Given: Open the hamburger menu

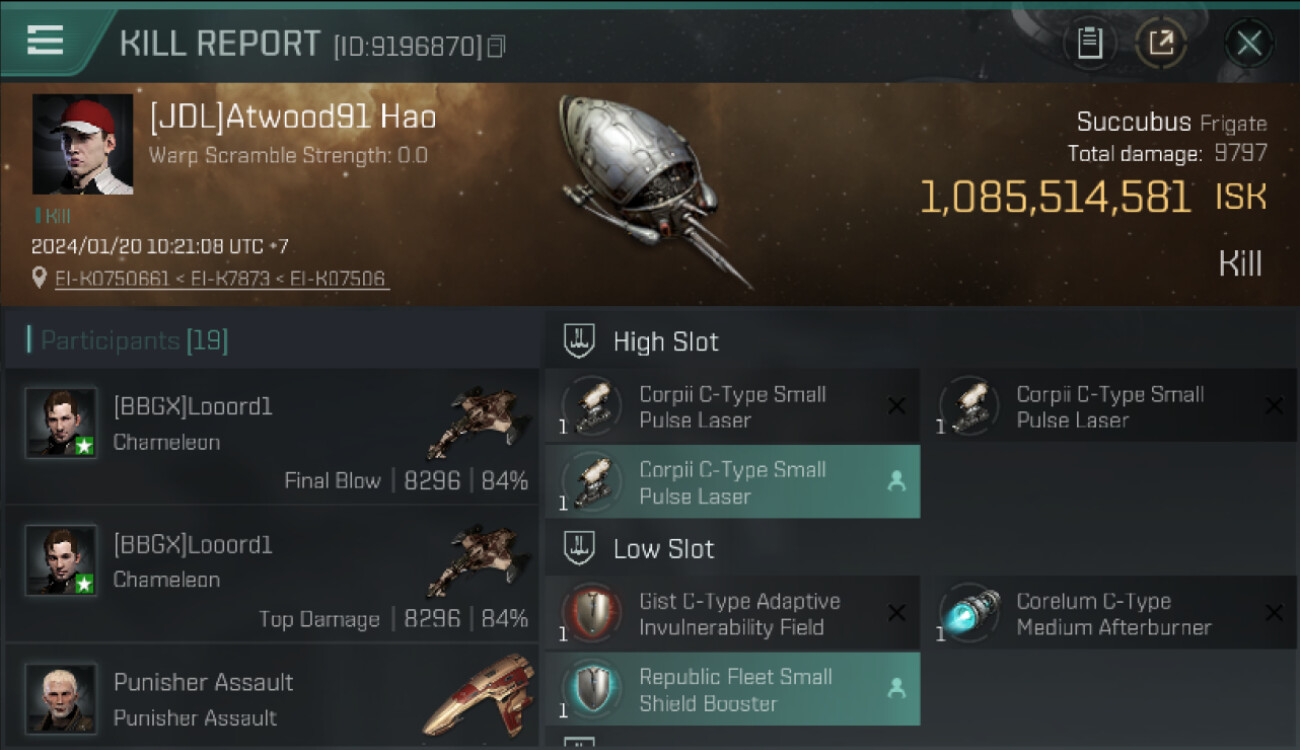Looking at the screenshot, I should (x=45, y=40).
